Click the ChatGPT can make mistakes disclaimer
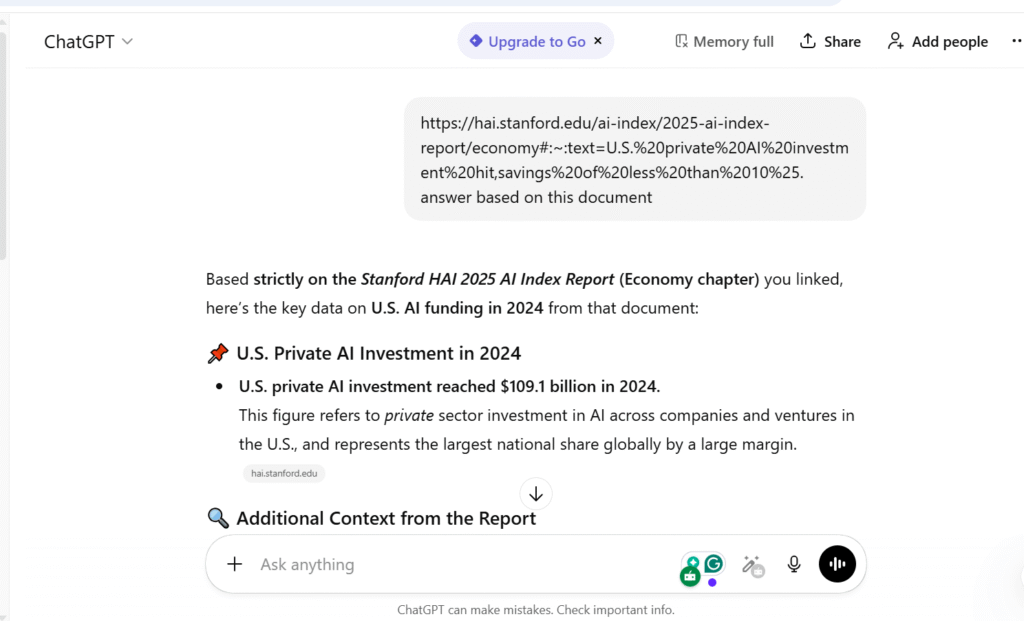 536,610
